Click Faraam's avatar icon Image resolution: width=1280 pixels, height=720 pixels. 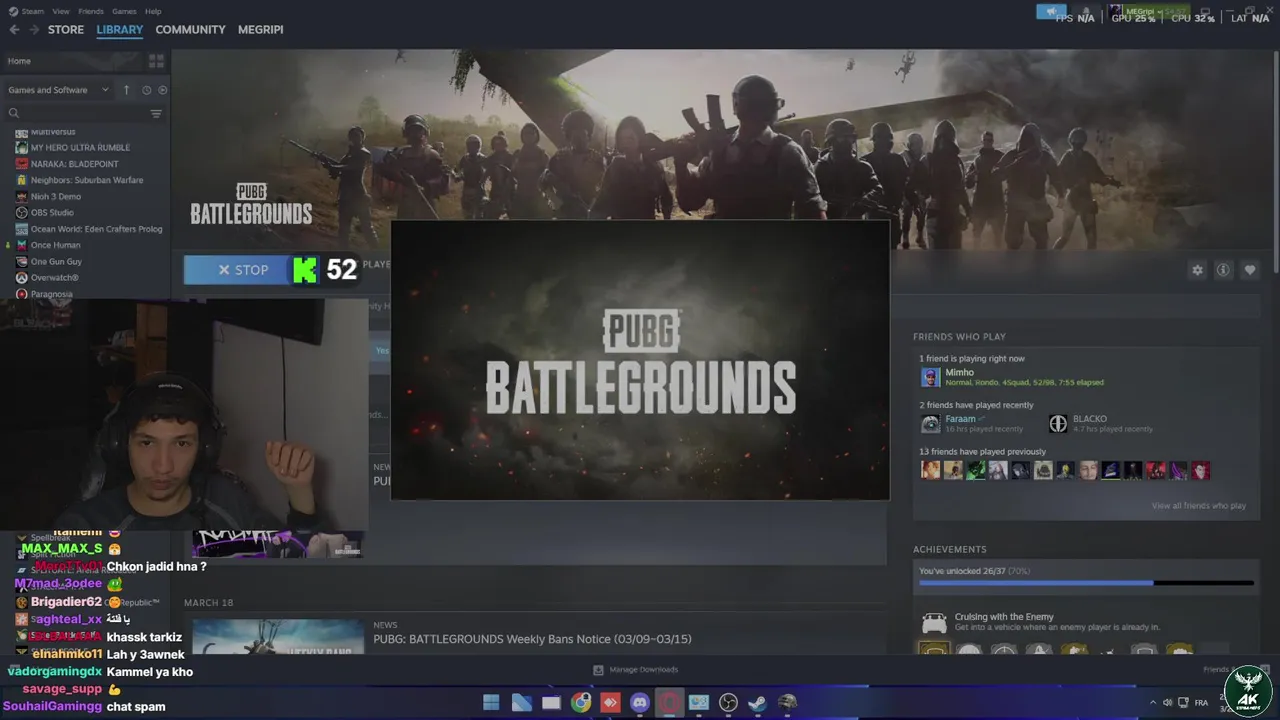[930, 424]
